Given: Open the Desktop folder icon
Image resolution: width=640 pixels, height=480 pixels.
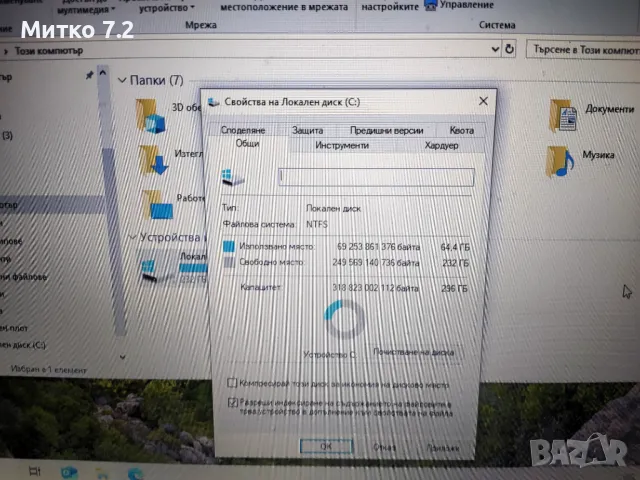Looking at the screenshot, I should (x=158, y=204).
